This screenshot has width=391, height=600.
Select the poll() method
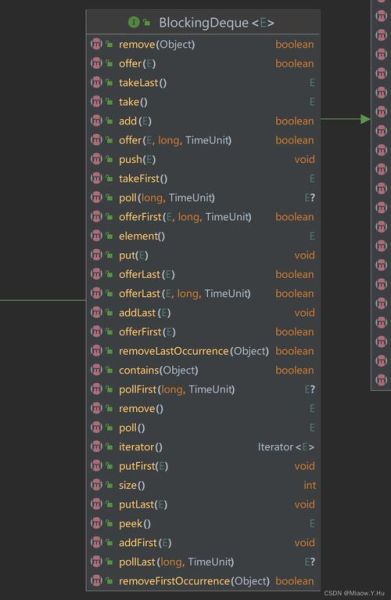(x=132, y=427)
